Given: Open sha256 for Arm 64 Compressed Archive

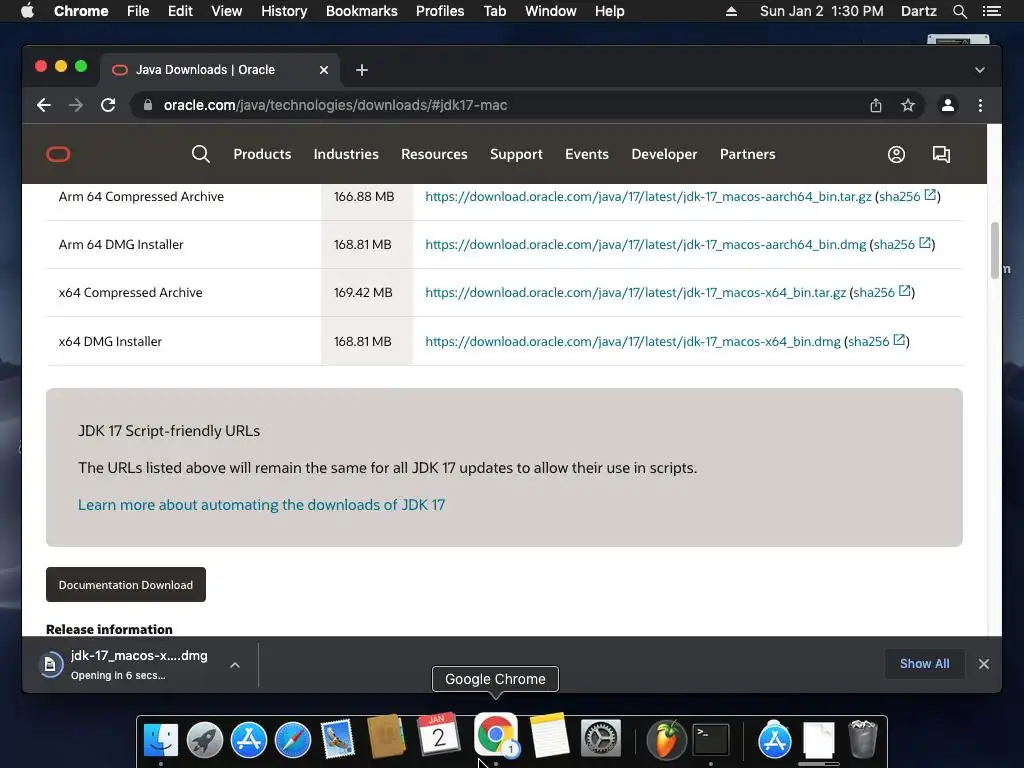Looking at the screenshot, I should 908,197.
